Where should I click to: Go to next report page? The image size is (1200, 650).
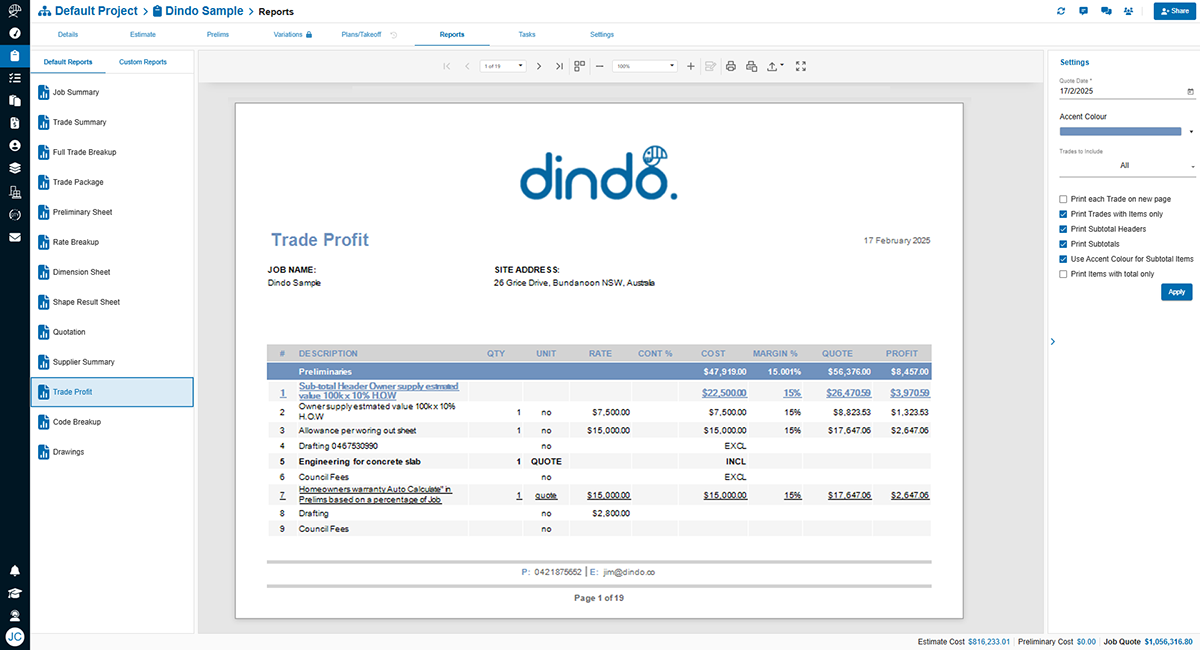click(539, 66)
